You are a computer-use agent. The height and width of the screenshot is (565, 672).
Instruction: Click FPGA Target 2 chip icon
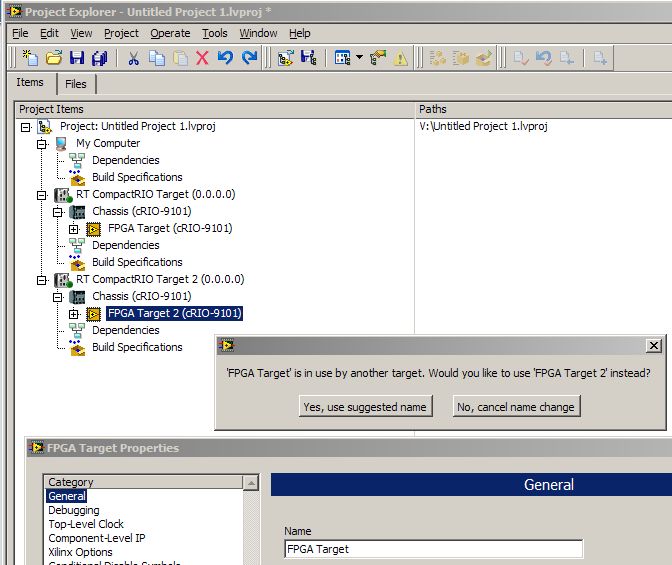[x=93, y=314]
